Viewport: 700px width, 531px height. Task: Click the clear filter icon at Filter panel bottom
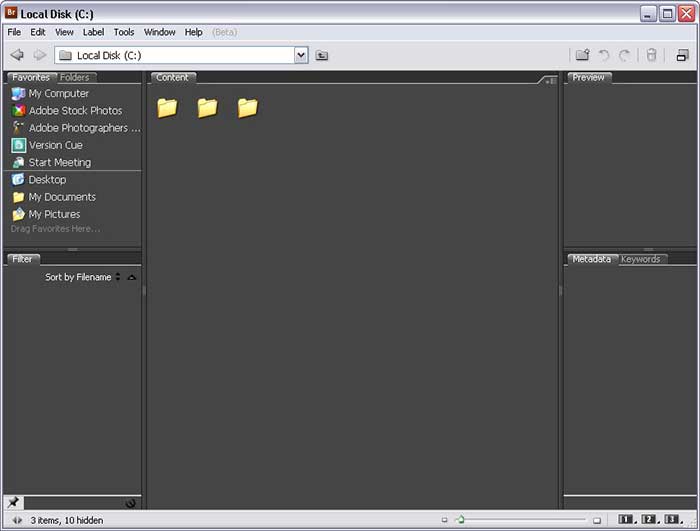coord(131,503)
